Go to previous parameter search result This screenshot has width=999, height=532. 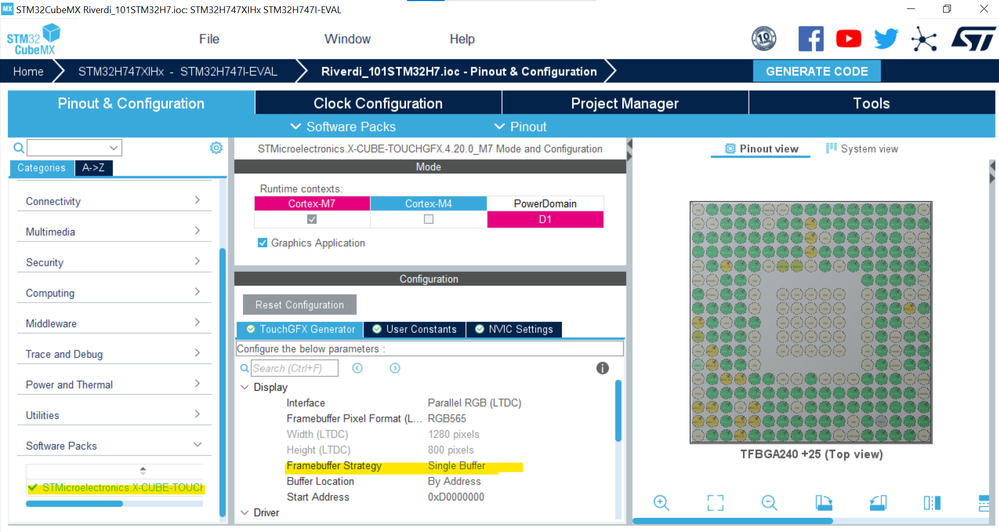(357, 368)
